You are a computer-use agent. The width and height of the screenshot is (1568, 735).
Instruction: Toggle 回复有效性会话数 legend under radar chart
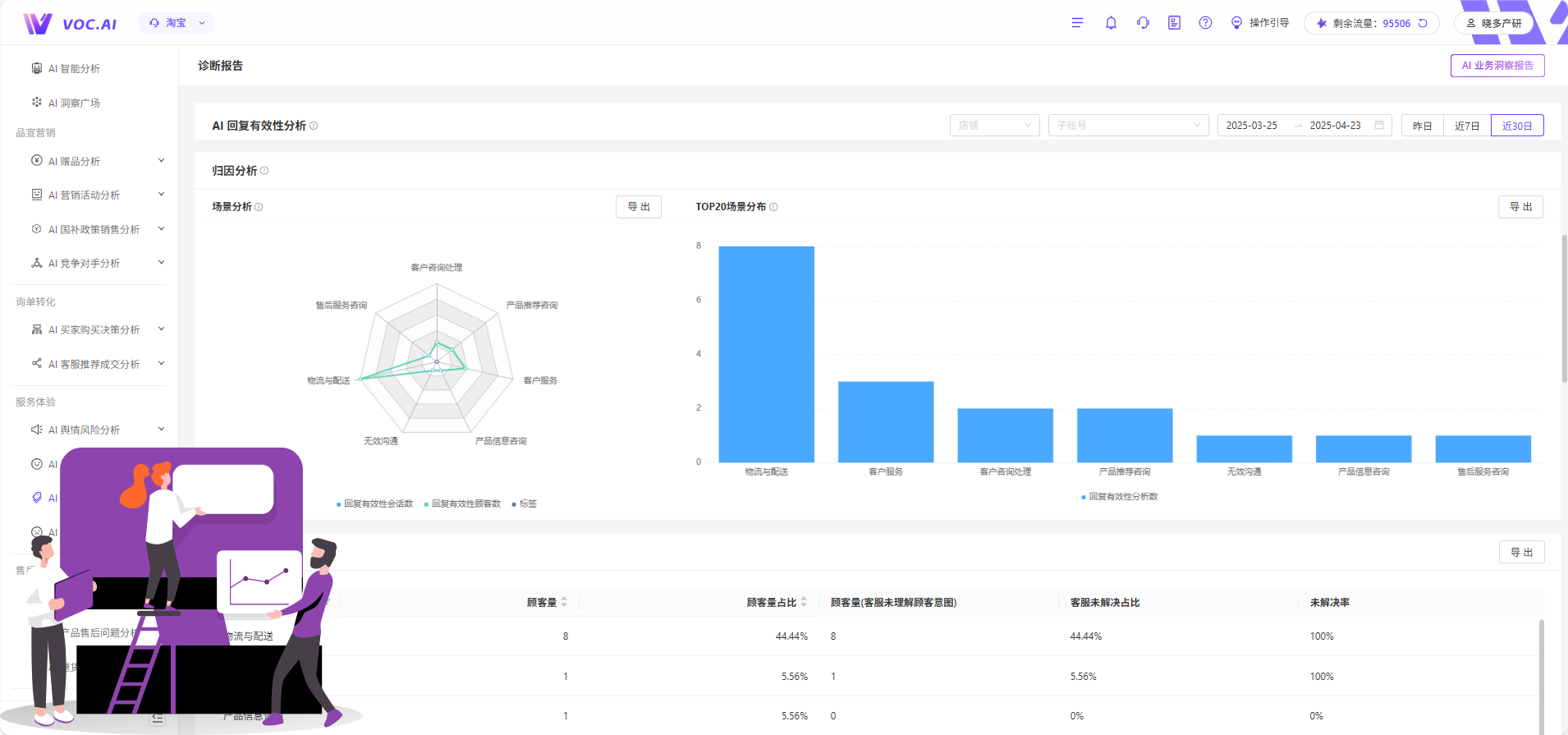[374, 504]
